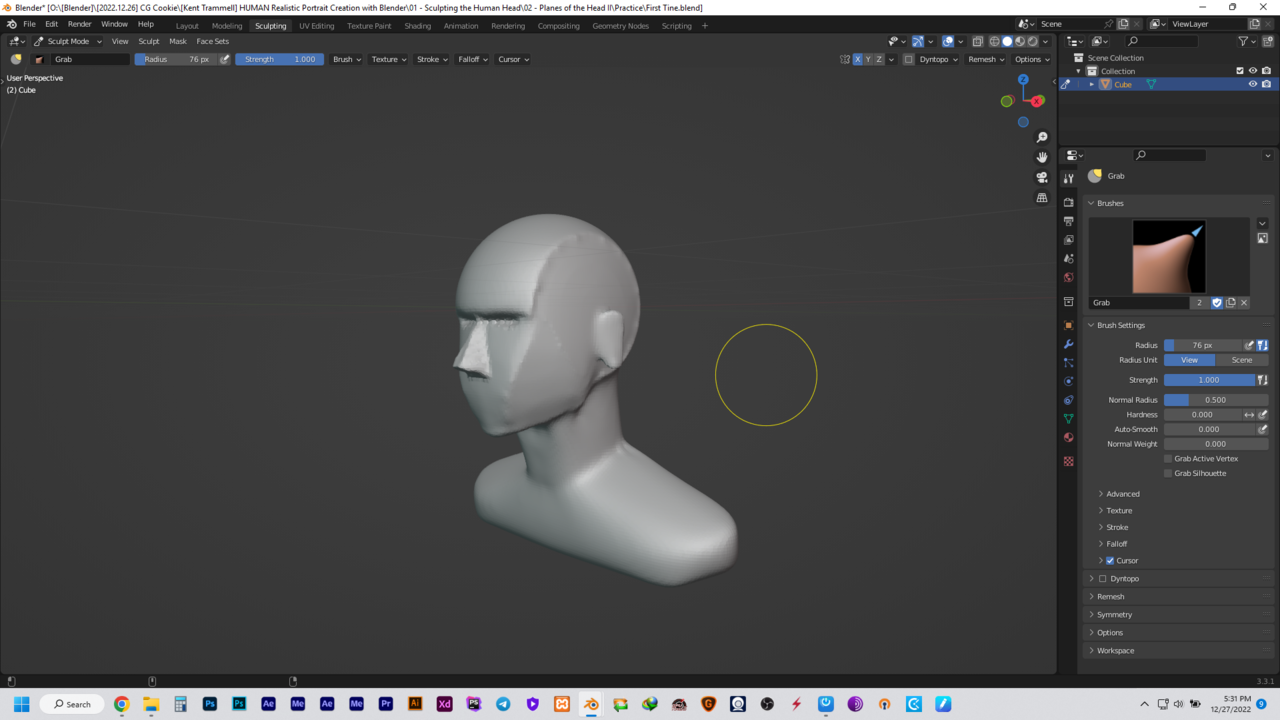Toggle camera view with the camera icon
This screenshot has width=1280, height=720.
[x=1042, y=178]
